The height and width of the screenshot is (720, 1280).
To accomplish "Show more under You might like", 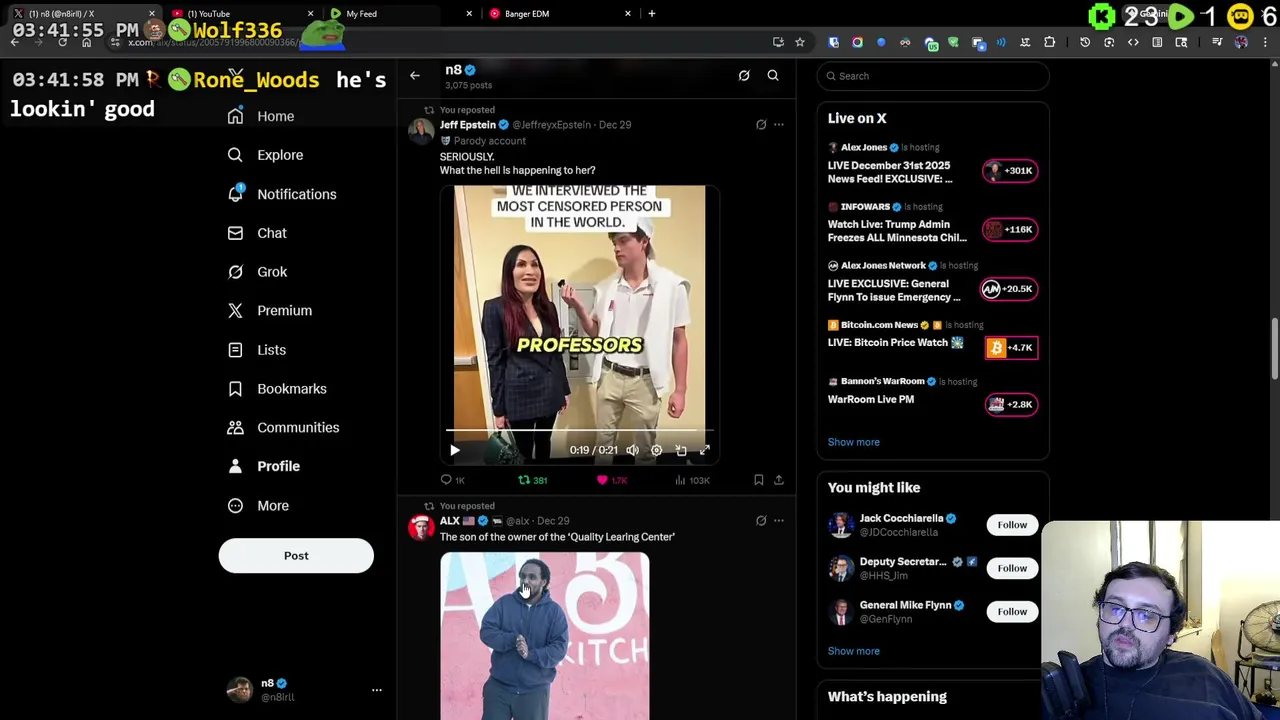I will point(854,651).
